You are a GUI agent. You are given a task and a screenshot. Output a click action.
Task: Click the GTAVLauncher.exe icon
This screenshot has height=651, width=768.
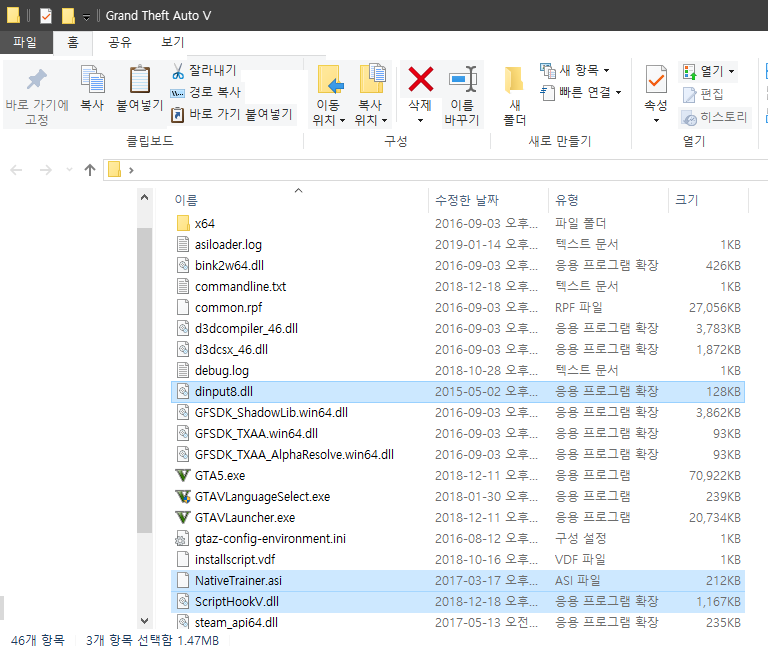pyautogui.click(x=183, y=518)
